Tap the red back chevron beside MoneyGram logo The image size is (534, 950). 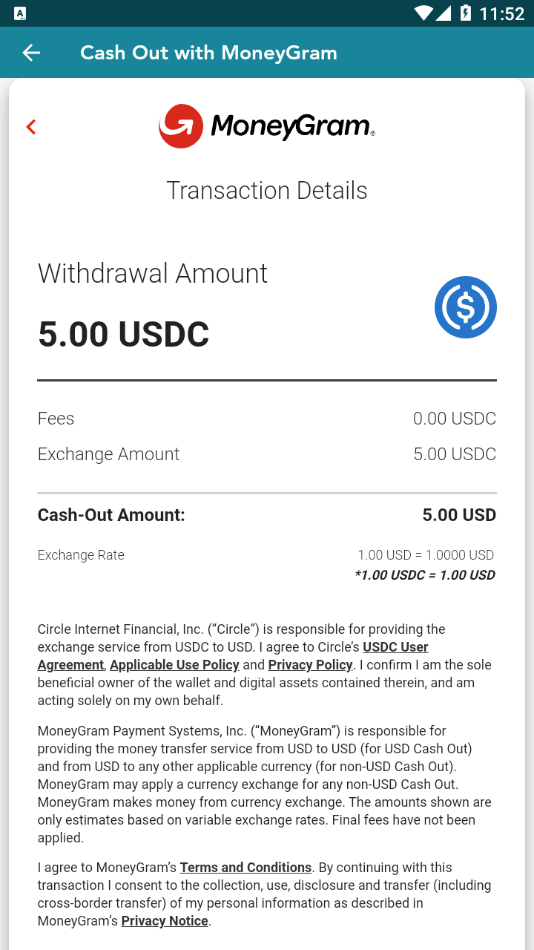point(32,127)
